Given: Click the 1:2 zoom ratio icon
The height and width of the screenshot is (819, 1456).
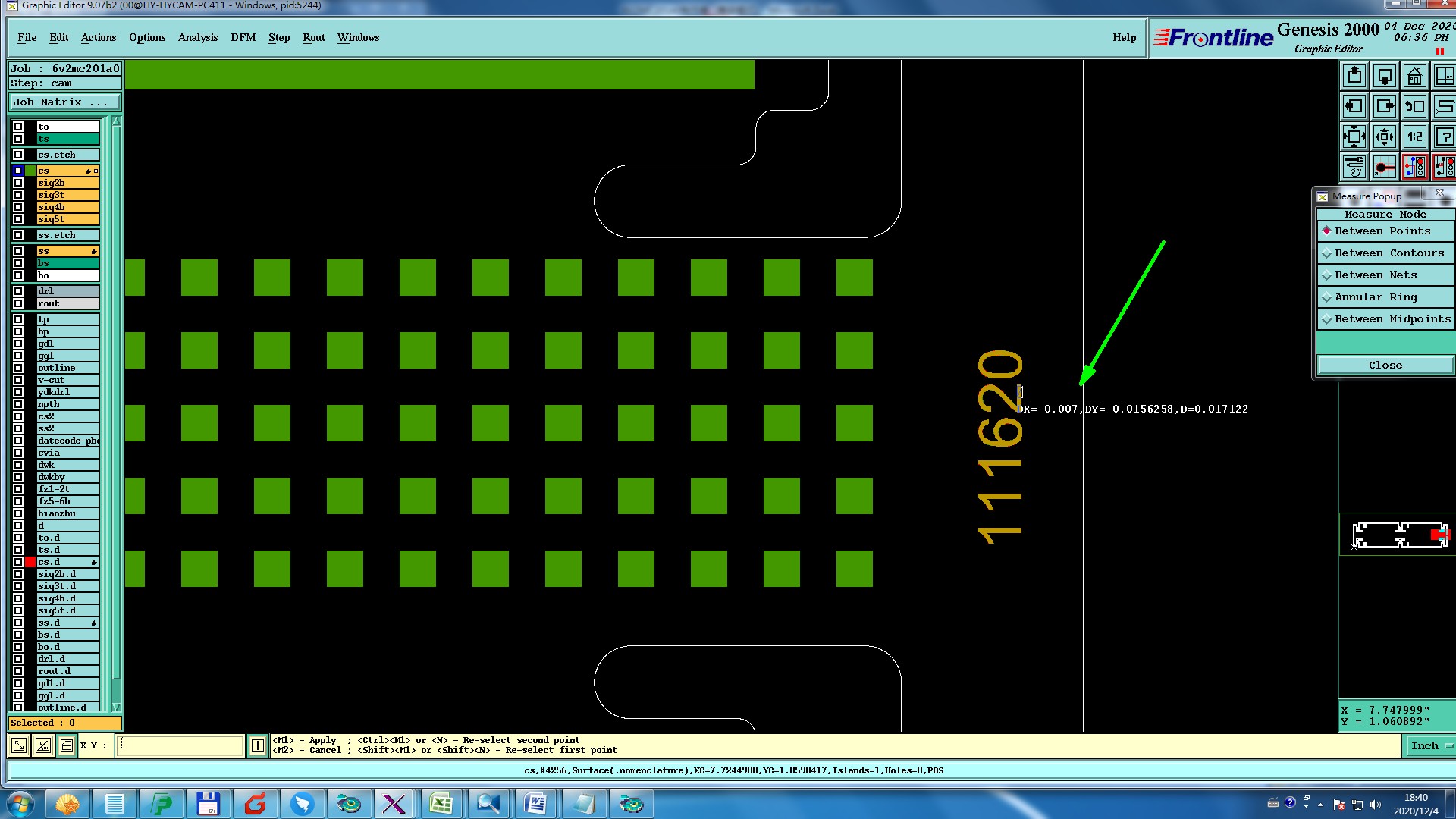Looking at the screenshot, I should point(1414,137).
